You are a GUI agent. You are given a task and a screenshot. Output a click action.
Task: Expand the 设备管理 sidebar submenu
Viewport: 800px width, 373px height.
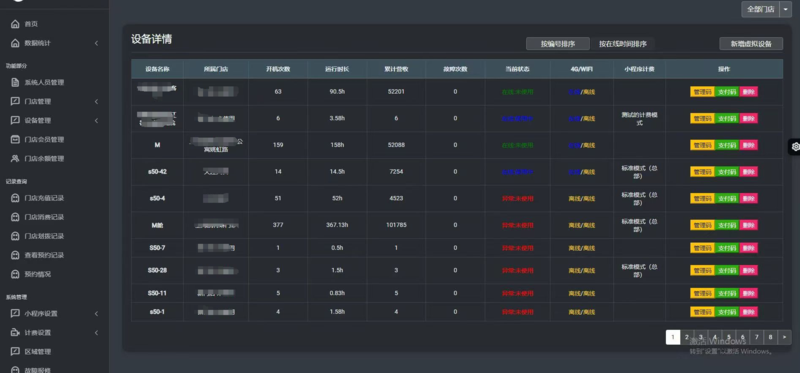point(96,120)
